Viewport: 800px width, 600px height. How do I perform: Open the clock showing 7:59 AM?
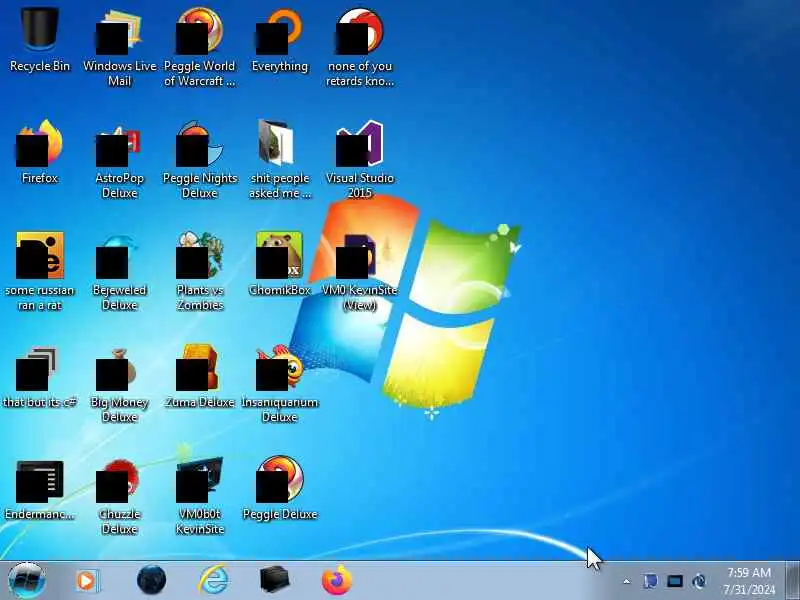click(x=749, y=581)
